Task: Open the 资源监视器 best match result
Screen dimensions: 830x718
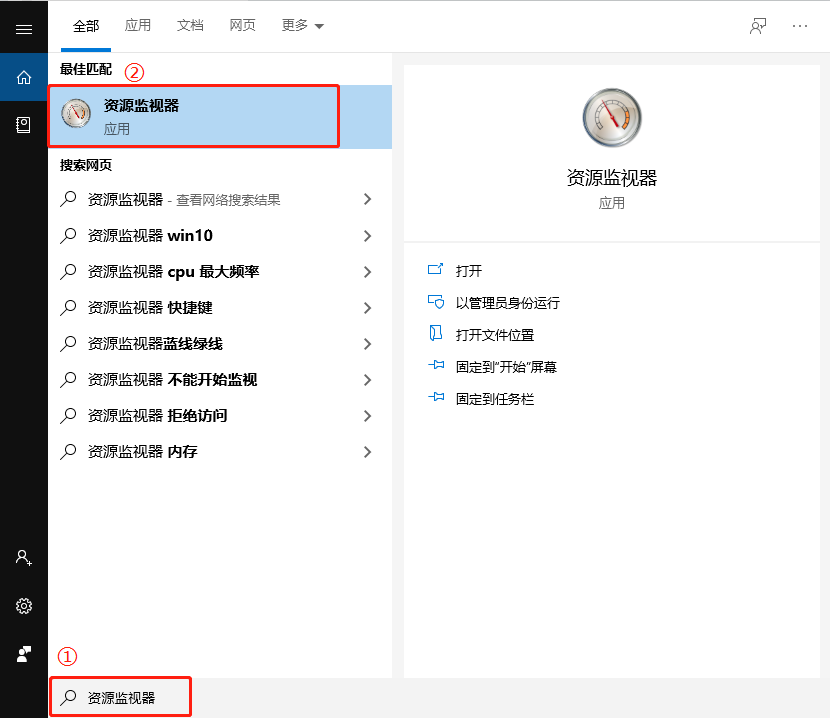Action: 194,116
